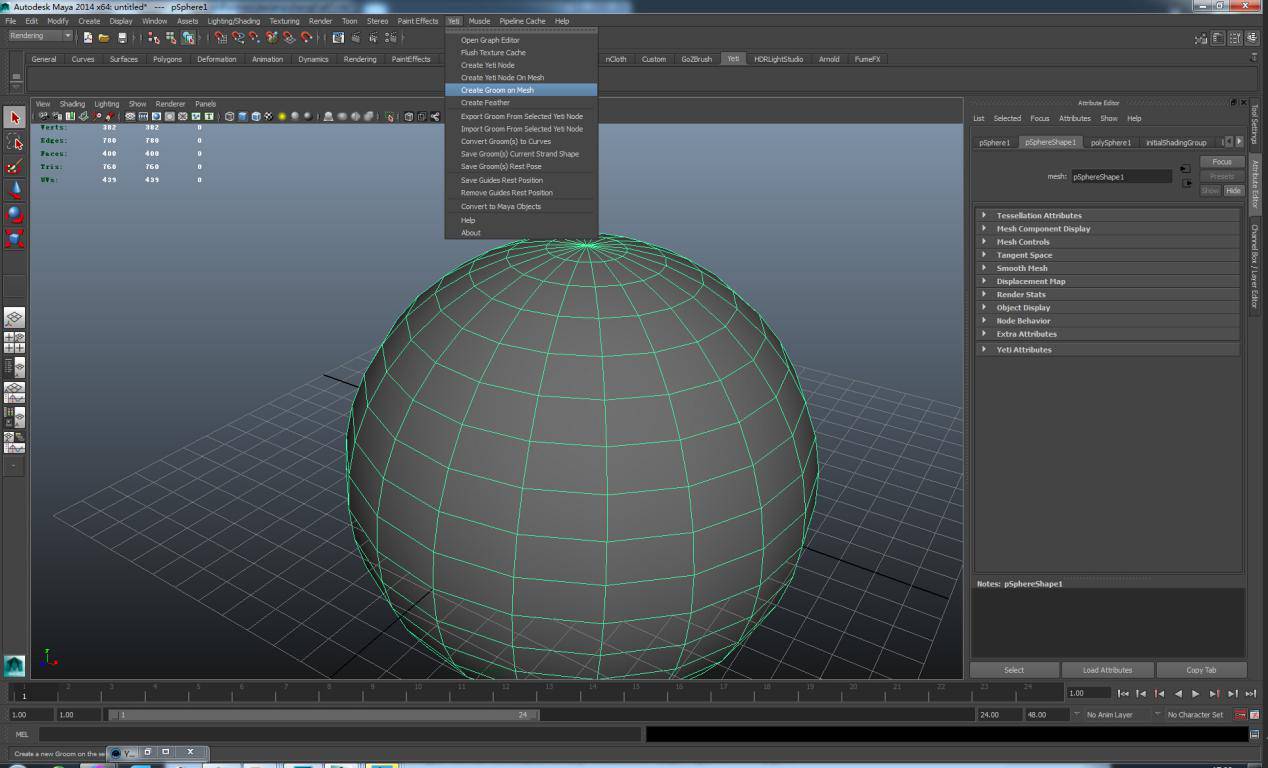This screenshot has height=768, width=1268.
Task: Click the mesh name input field
Action: [1121, 177]
